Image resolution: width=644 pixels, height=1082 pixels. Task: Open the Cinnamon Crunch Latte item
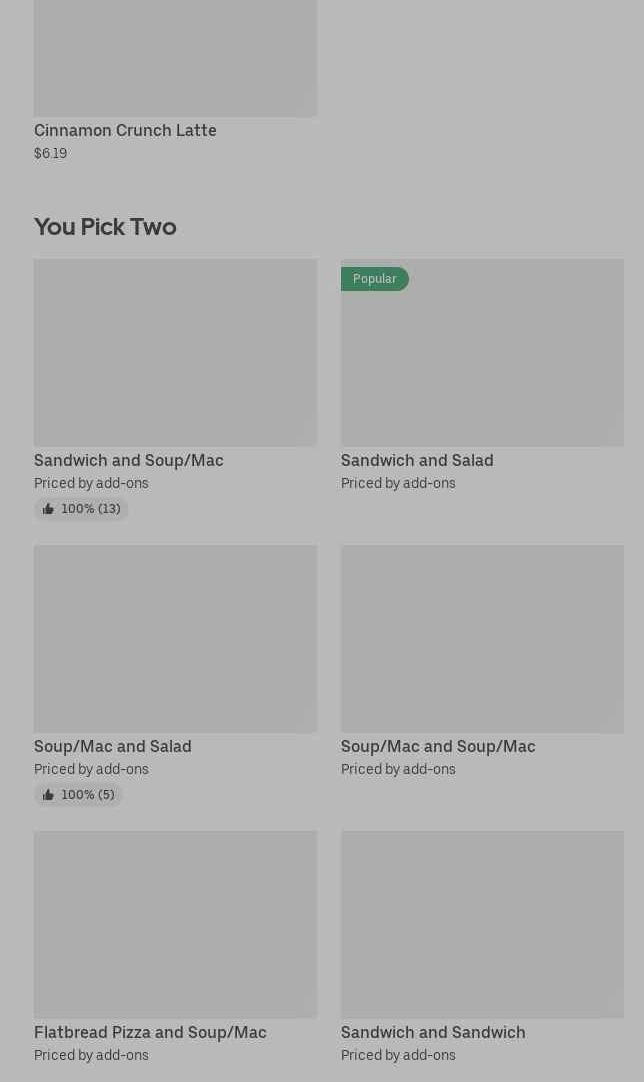(125, 130)
